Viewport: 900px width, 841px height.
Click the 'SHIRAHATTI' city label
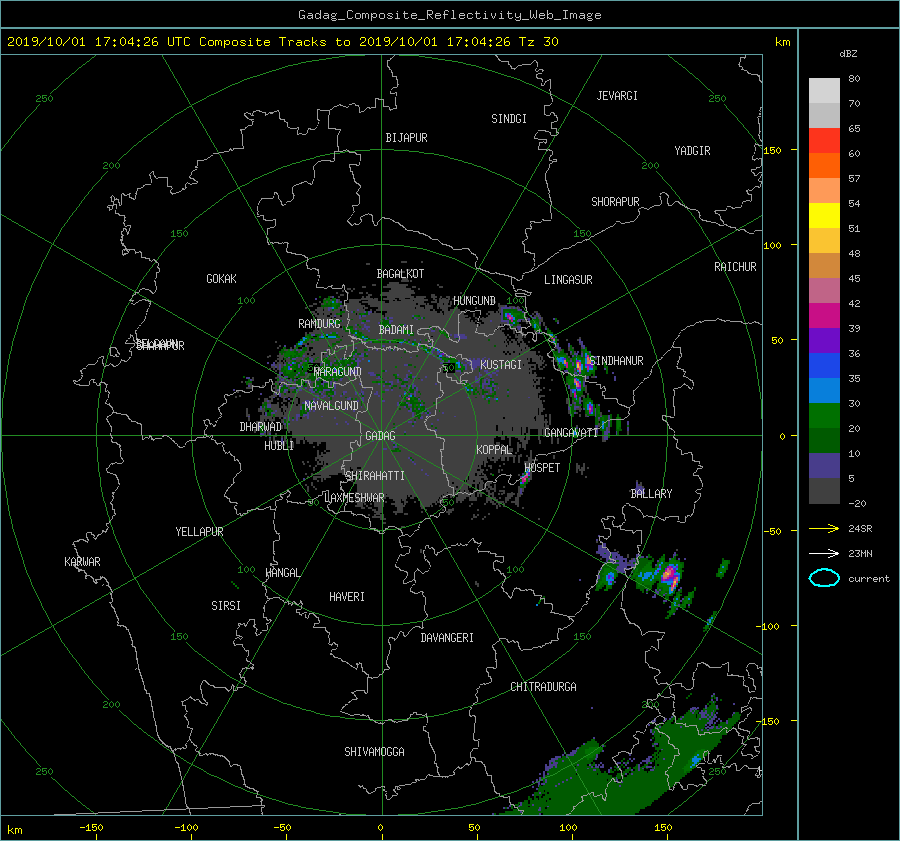click(375, 476)
